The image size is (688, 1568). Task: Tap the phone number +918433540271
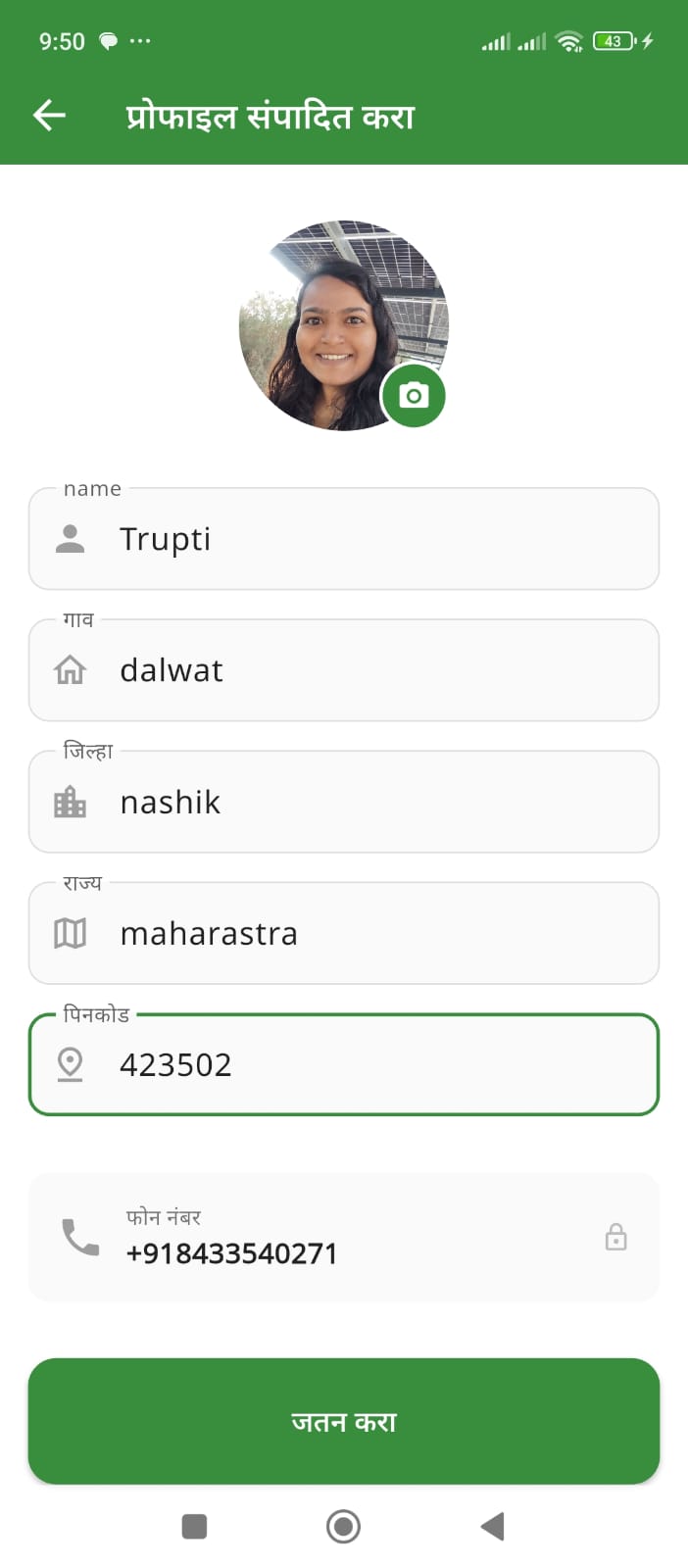click(x=232, y=1253)
